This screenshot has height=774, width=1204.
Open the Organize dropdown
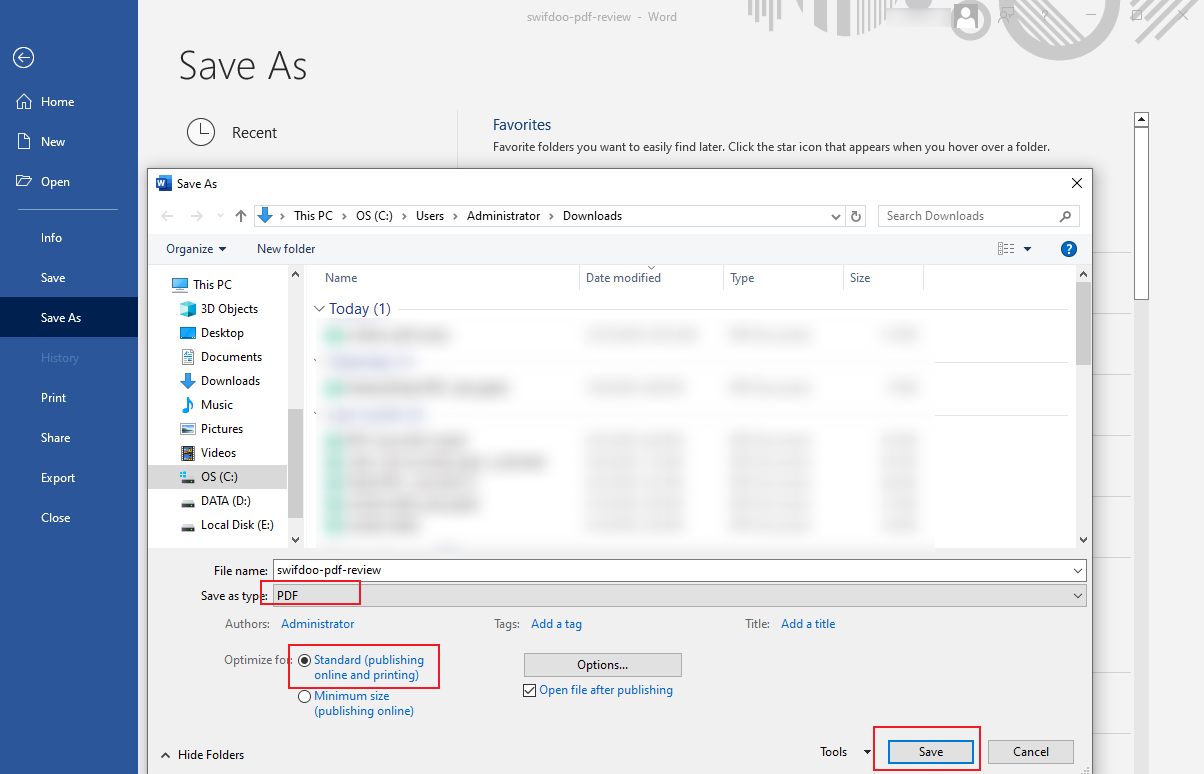(195, 248)
